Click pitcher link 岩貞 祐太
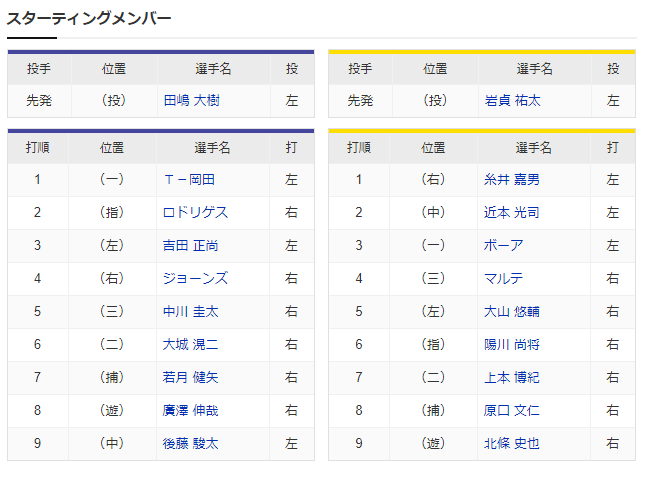This screenshot has width=647, height=481. (x=512, y=101)
